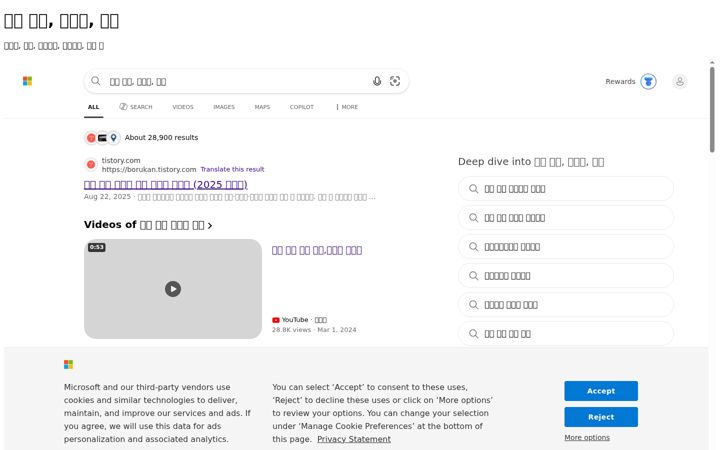Play the 0:53 video thumbnail
The image size is (720, 450).
click(173, 289)
